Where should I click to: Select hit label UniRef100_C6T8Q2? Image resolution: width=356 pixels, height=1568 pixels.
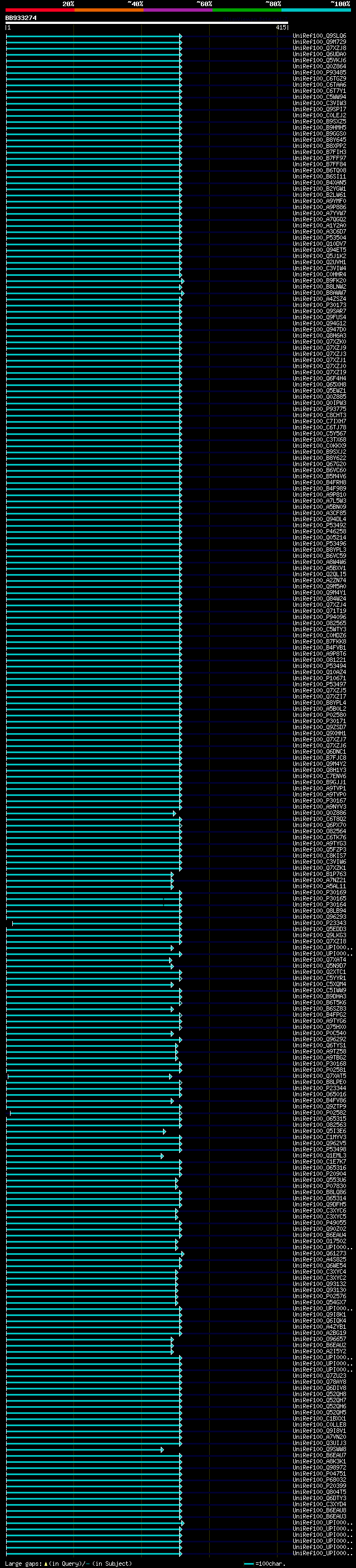319,819
